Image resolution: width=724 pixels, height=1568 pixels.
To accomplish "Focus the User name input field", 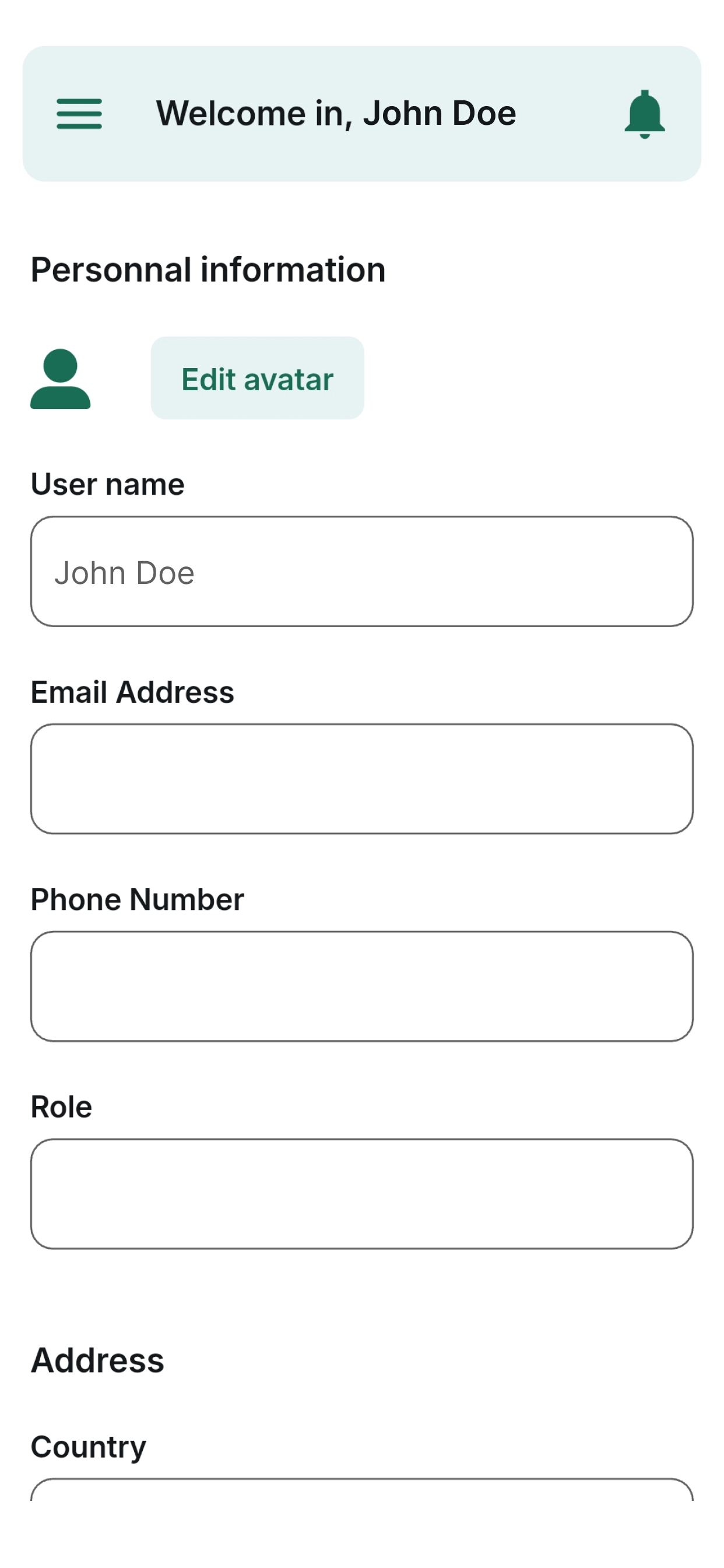I will tap(362, 572).
